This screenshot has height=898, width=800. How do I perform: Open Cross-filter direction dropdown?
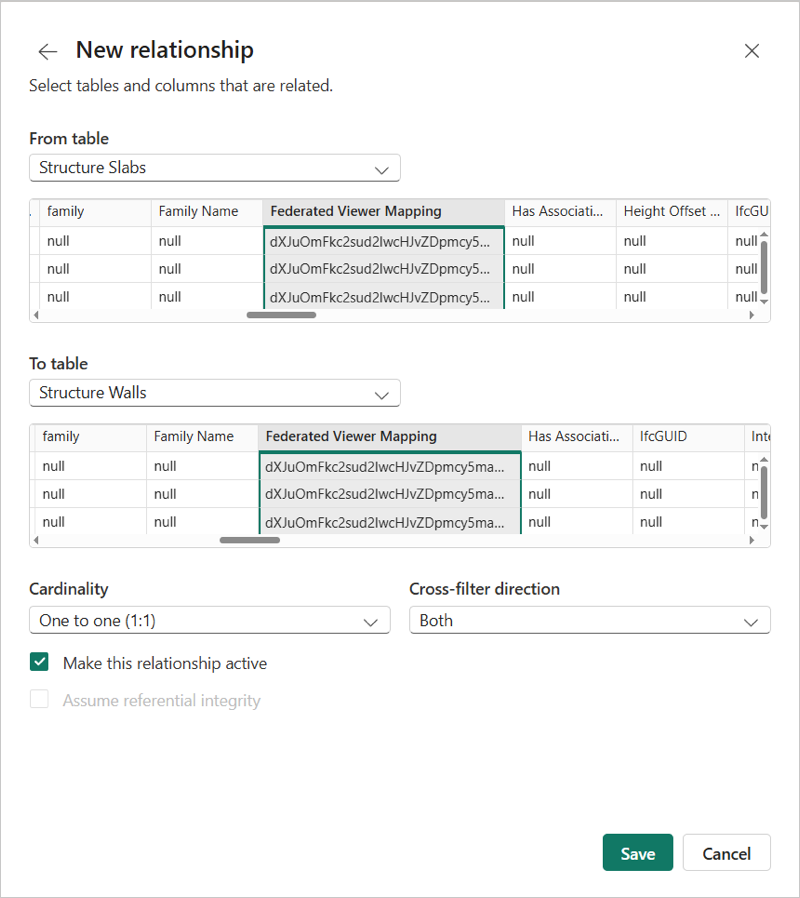pyautogui.click(x=589, y=620)
